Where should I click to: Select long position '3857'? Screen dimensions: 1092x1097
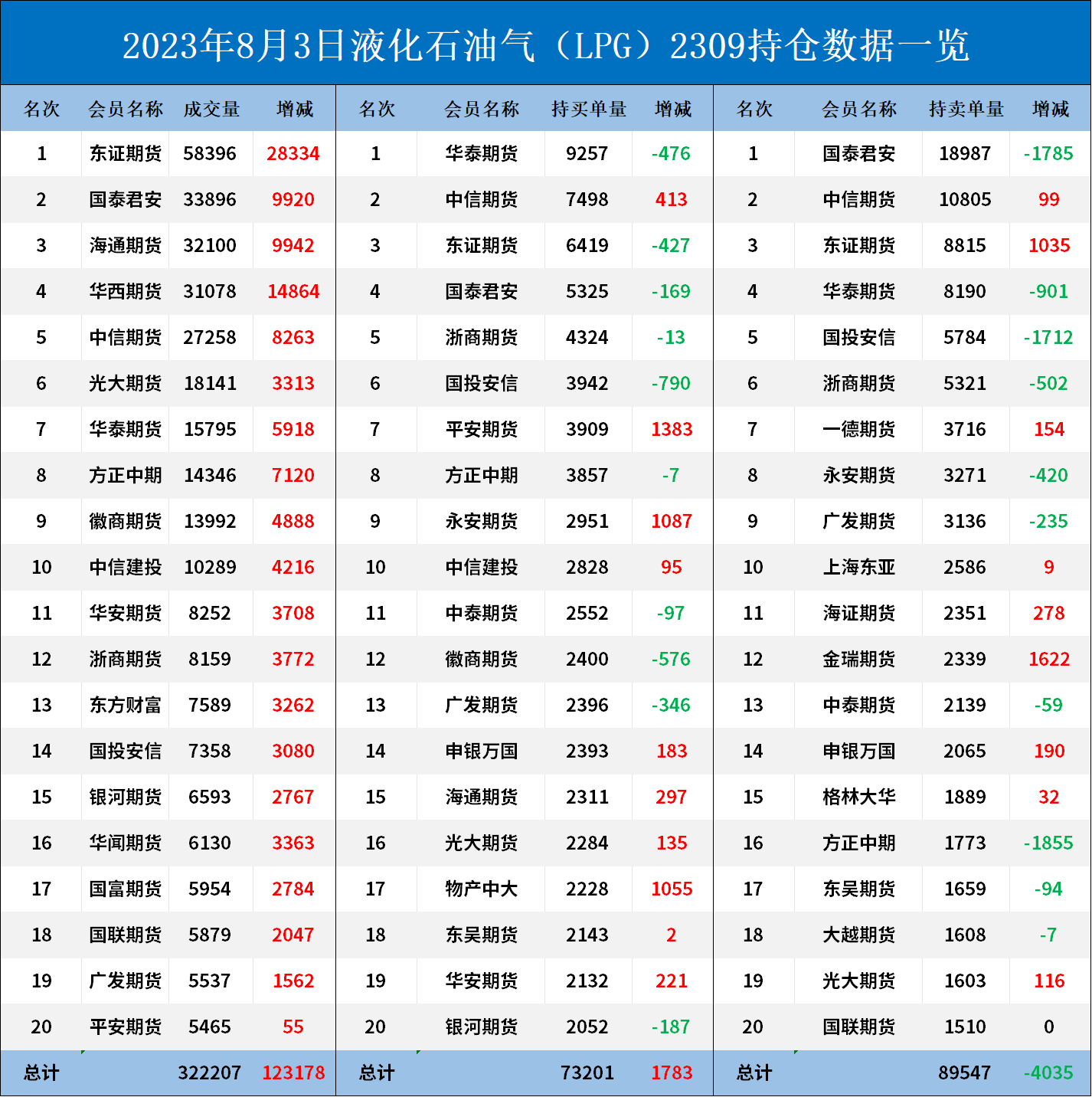pyautogui.click(x=587, y=476)
